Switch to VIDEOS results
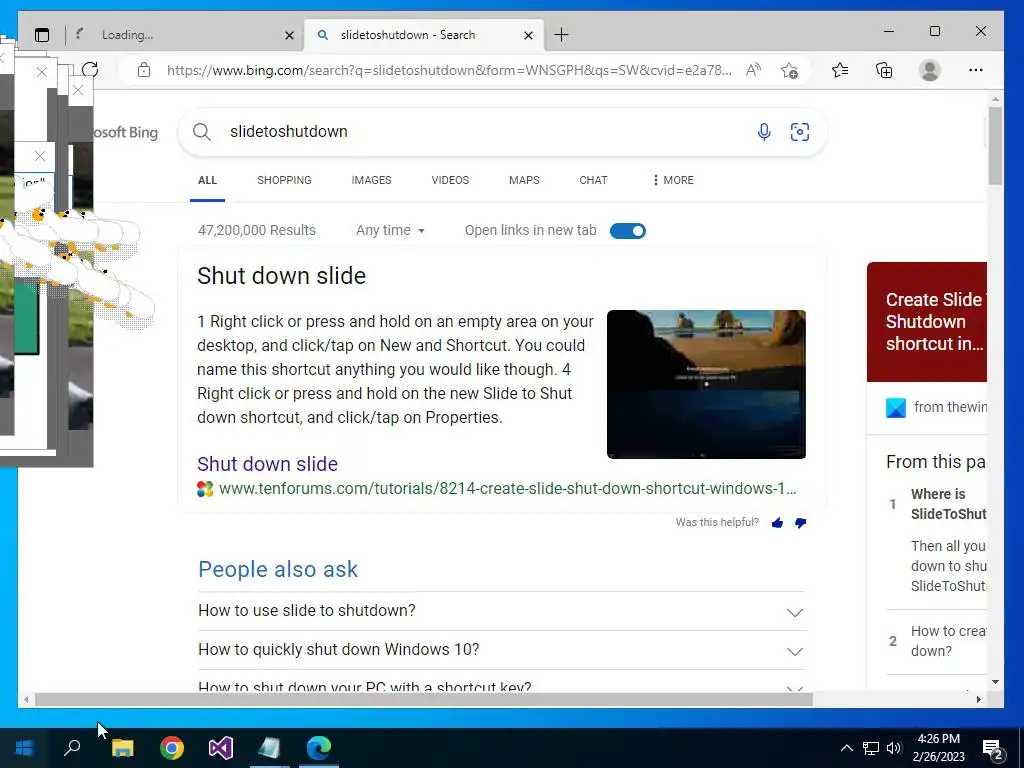The width and height of the screenshot is (1024, 768). (x=450, y=180)
